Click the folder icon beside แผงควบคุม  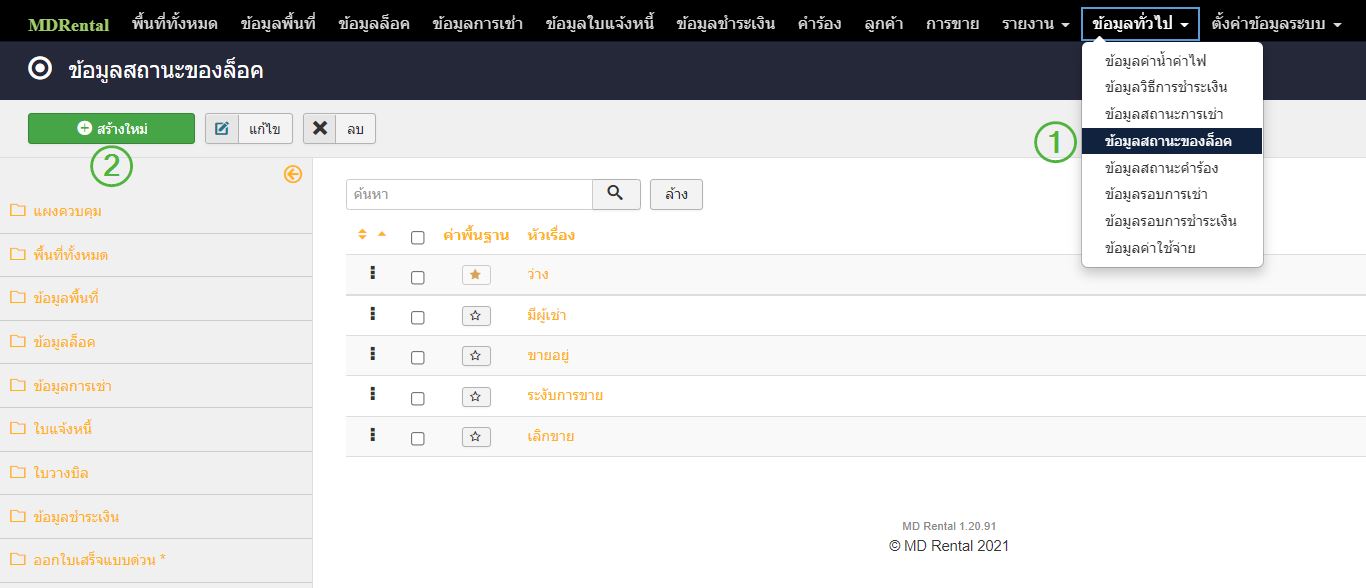click(x=17, y=211)
